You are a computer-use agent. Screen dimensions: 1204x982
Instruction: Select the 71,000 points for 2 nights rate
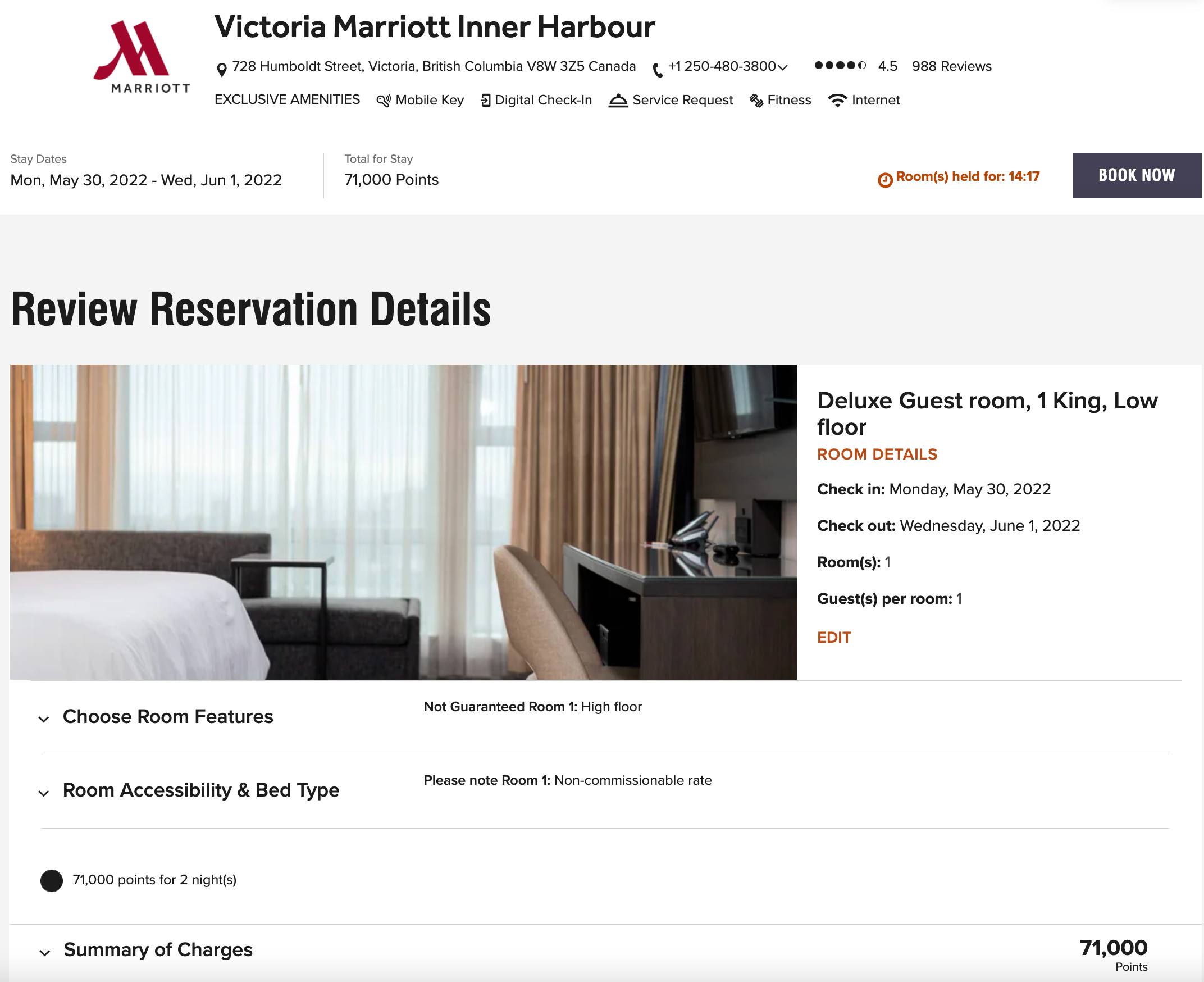pyautogui.click(x=51, y=881)
